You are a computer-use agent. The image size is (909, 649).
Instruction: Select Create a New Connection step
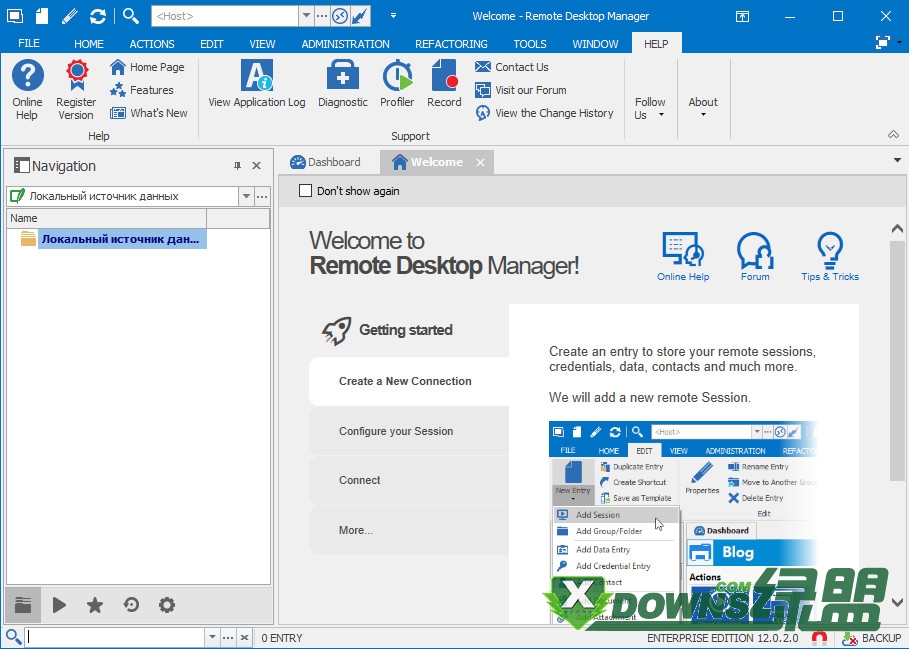pos(409,381)
